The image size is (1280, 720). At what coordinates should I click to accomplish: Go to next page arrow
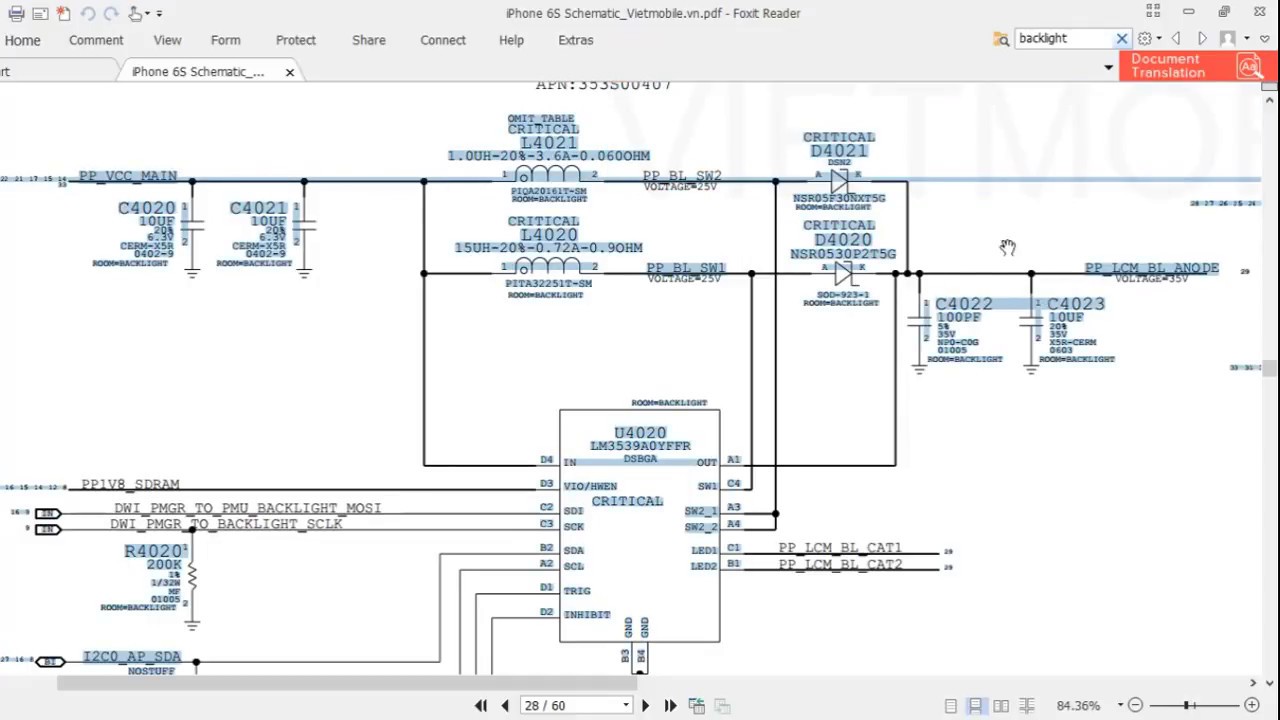click(645, 706)
